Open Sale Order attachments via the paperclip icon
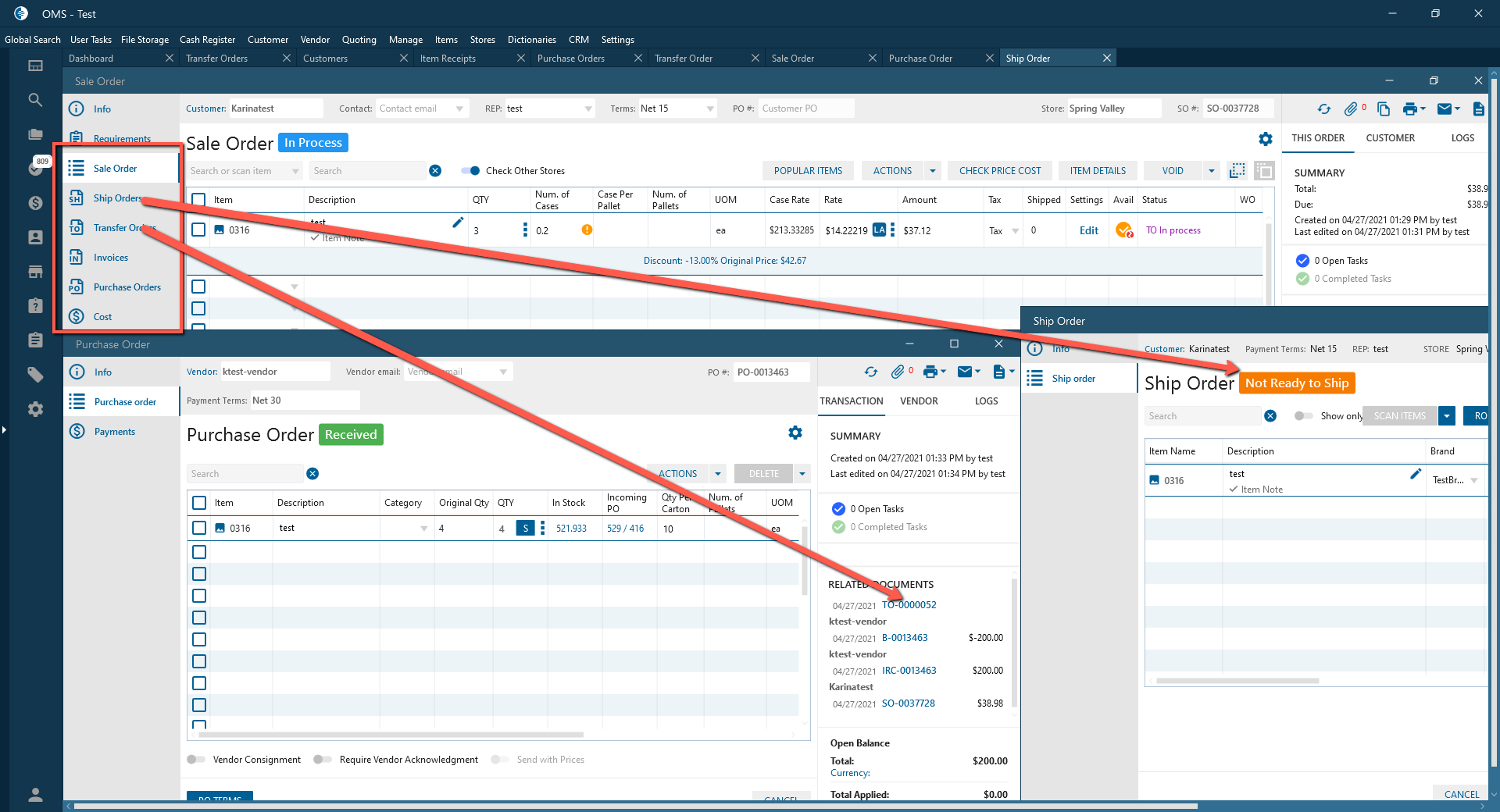The height and width of the screenshot is (812, 1500). click(x=1351, y=109)
